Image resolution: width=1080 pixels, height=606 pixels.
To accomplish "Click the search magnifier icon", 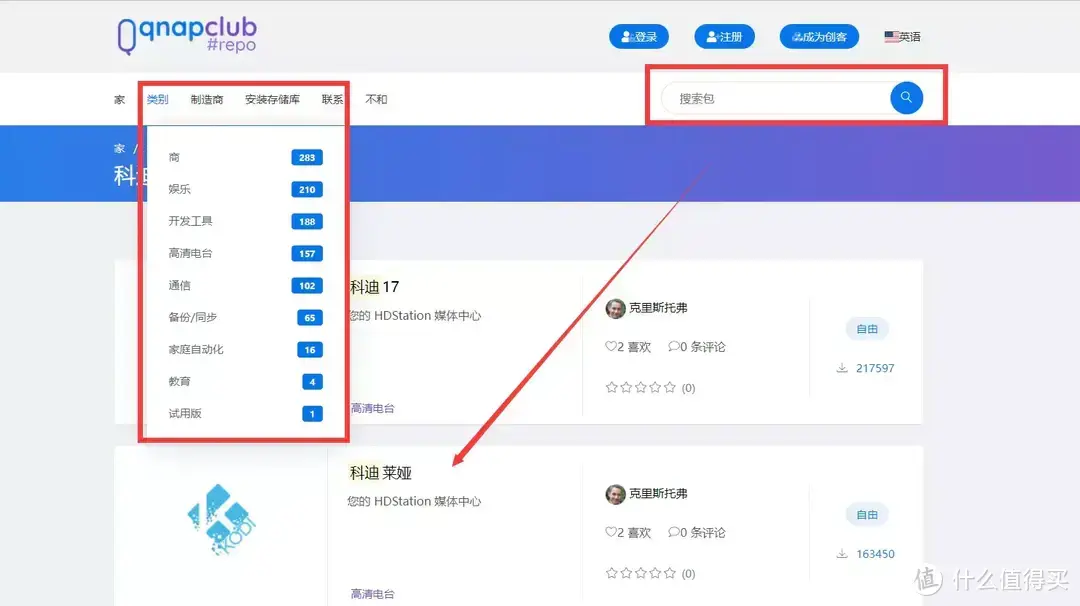I will tap(906, 98).
